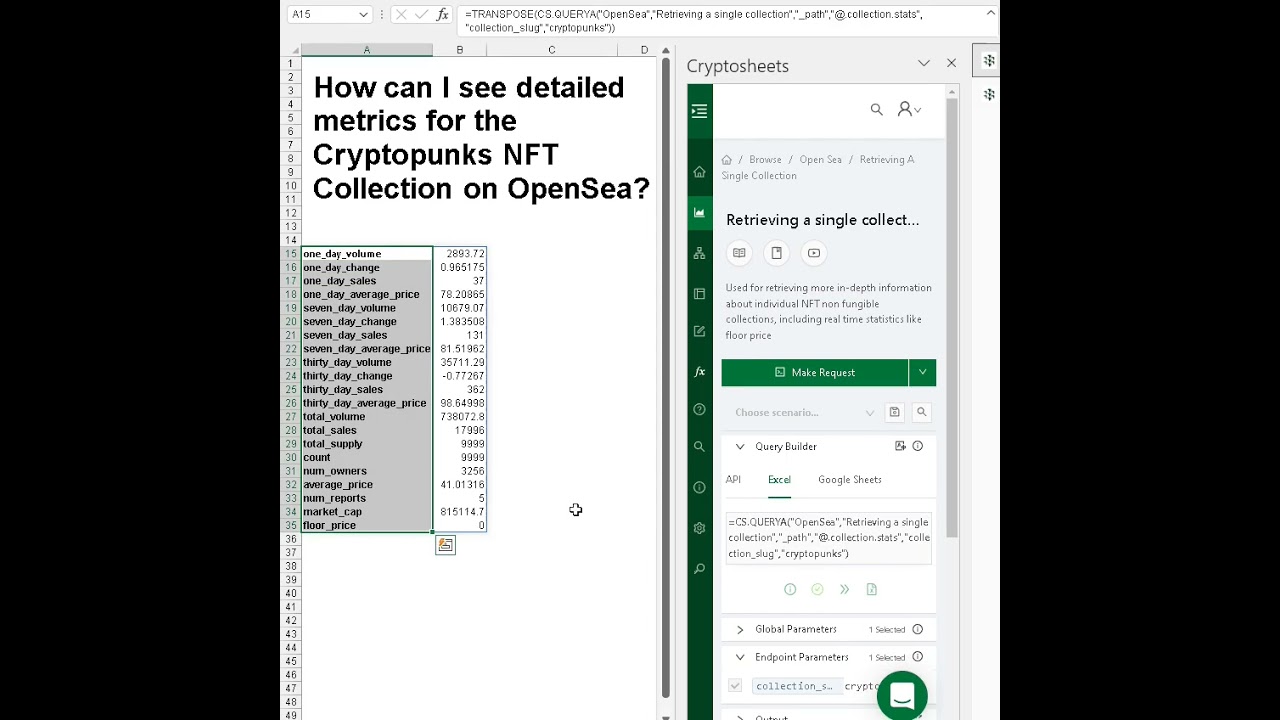Collapse the Endpoint Parameters section
The width and height of the screenshot is (1280, 720).
point(740,657)
